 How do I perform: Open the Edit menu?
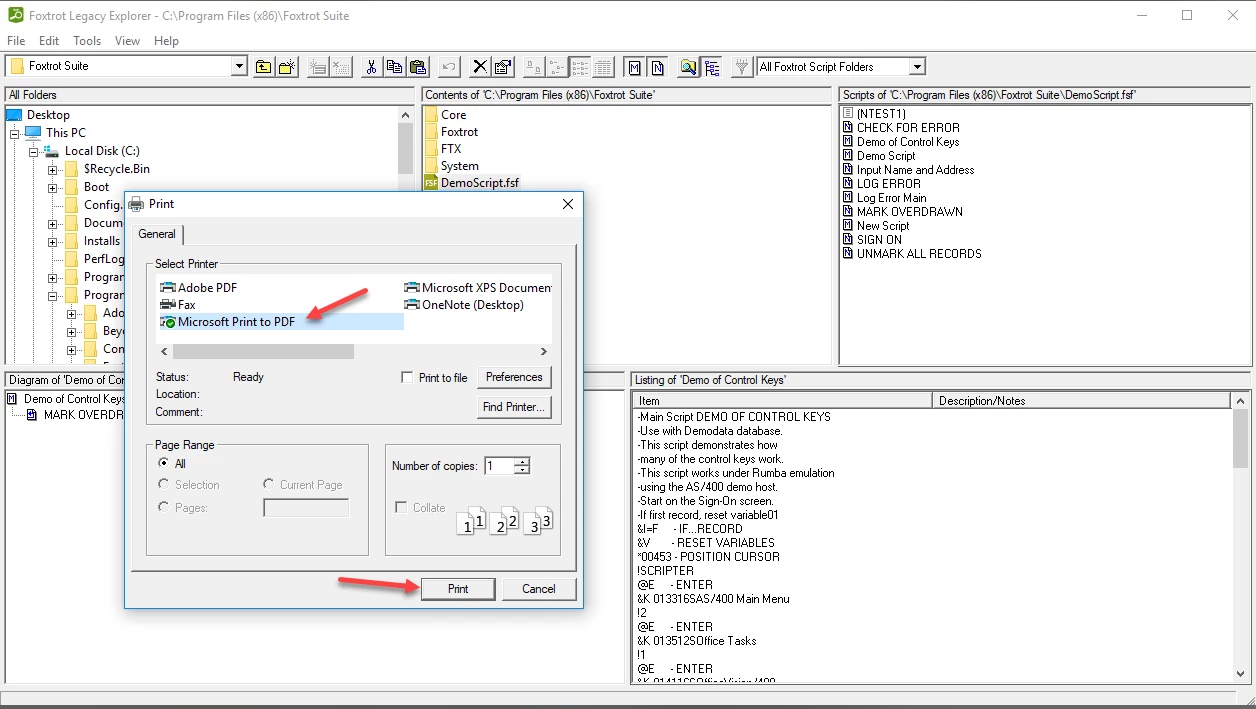[49, 41]
